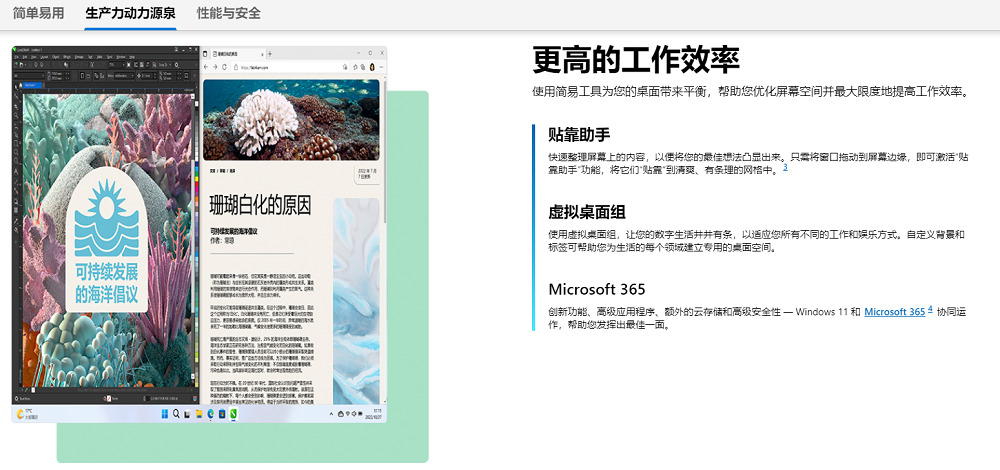Open the 生产力动力源泉 tab
Viewport: 1000px width, 470px height.
tap(130, 13)
